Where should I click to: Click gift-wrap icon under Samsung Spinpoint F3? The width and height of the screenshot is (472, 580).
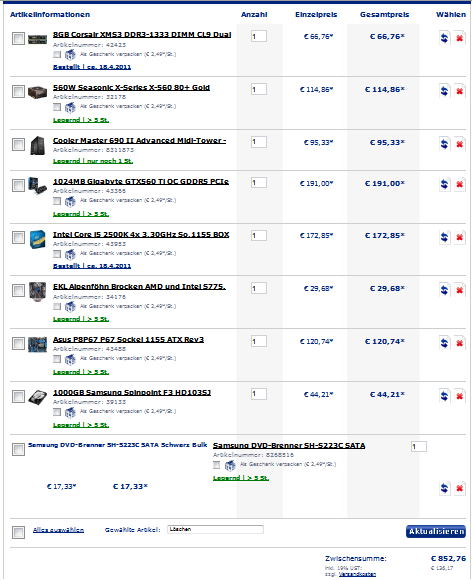[x=70, y=411]
